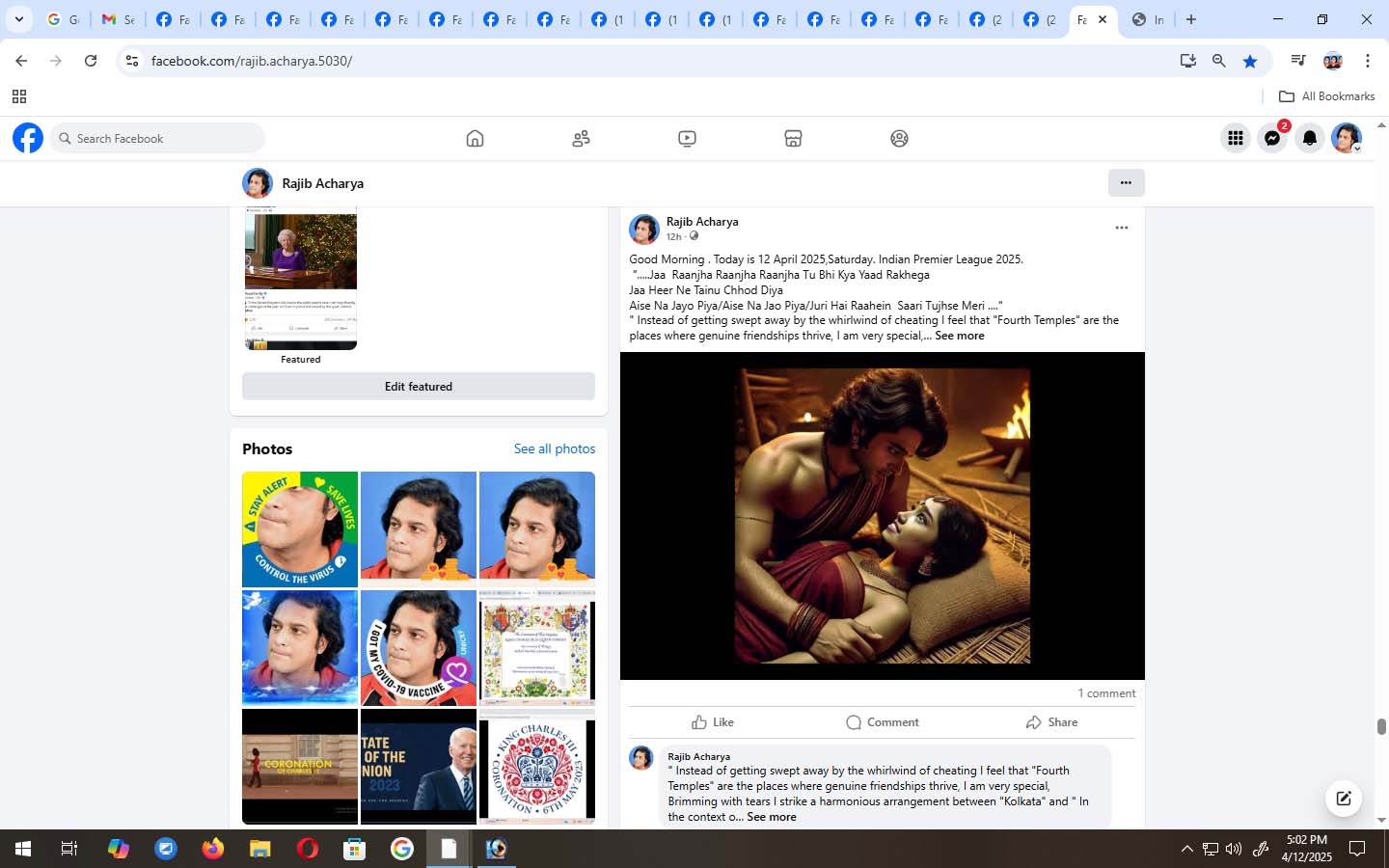Viewport: 1389px width, 868px height.
Task: Switch to the Google tab
Action: coord(63,19)
